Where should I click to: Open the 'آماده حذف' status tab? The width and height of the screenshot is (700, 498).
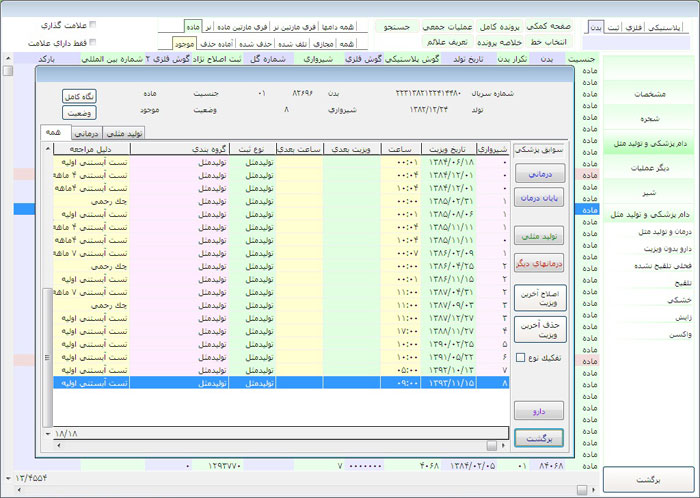(216, 44)
